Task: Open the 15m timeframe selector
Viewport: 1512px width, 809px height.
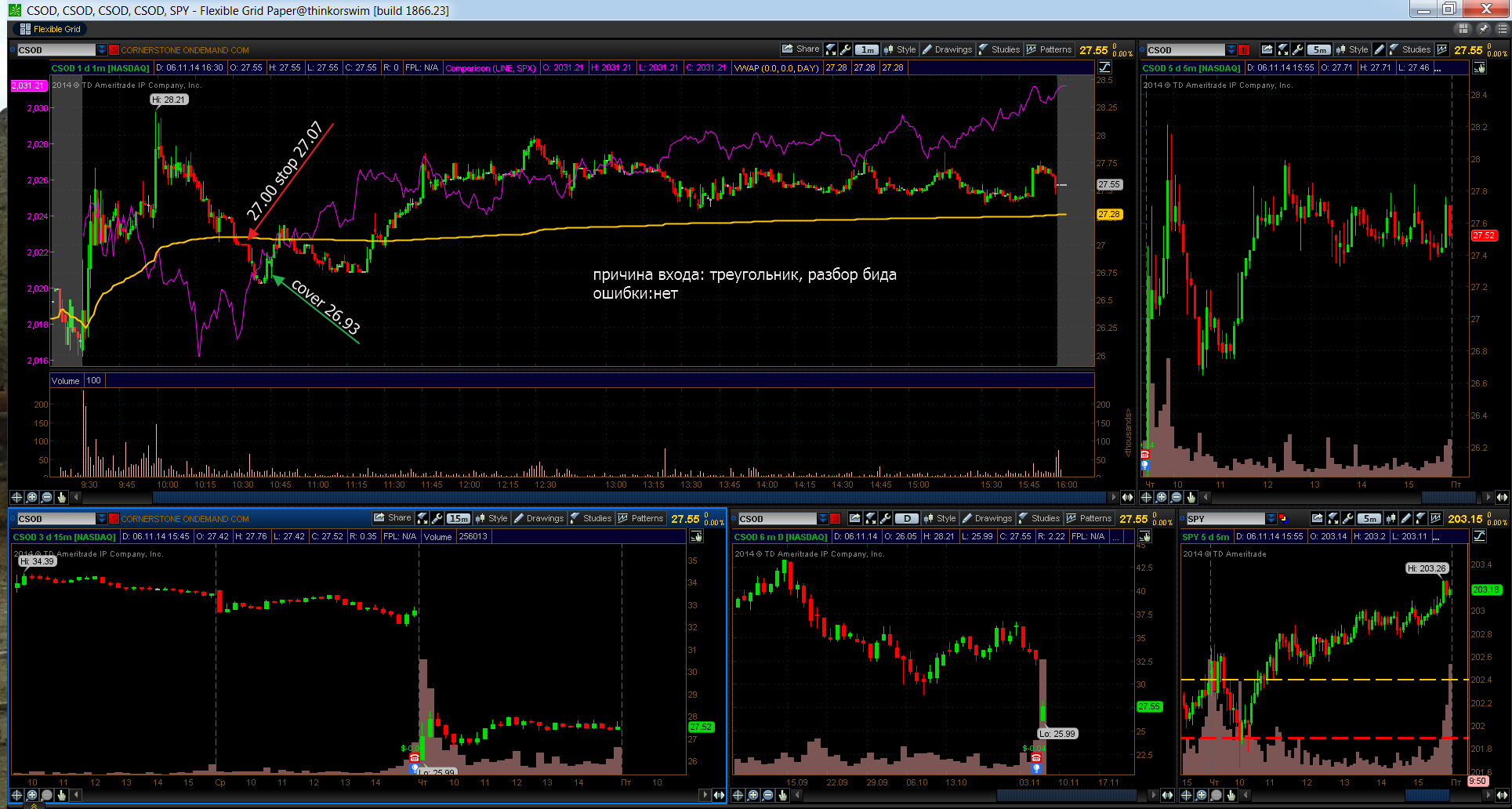Action: [x=459, y=518]
